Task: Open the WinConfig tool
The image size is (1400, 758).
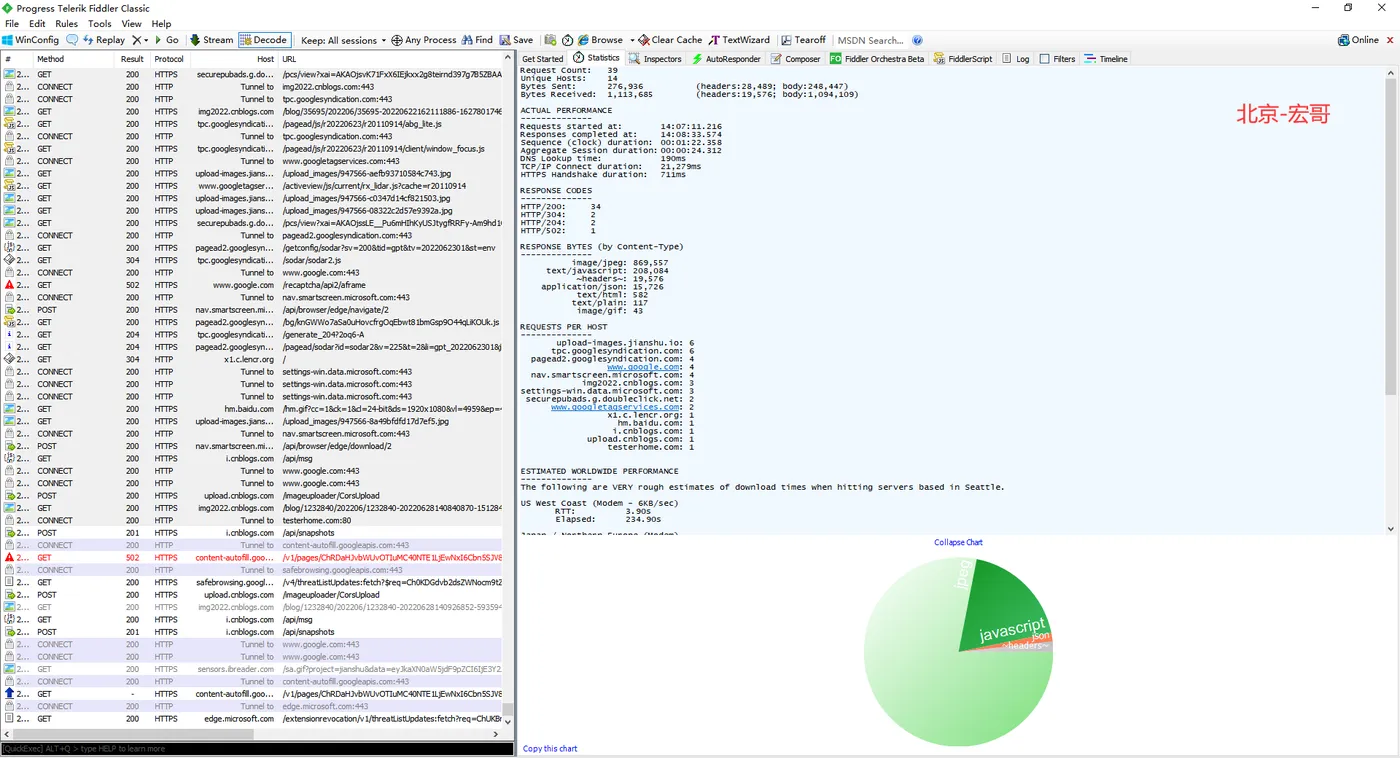Action: (31, 40)
